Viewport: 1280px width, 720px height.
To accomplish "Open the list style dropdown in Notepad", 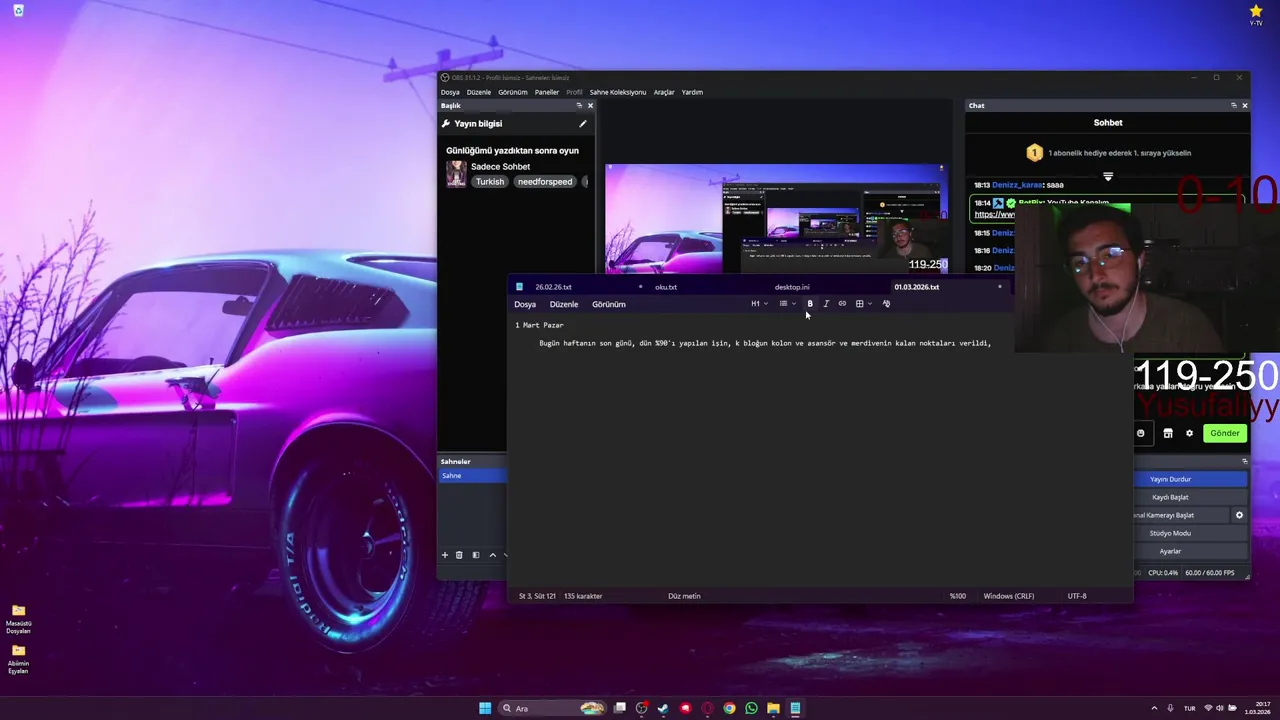I will tap(788, 304).
